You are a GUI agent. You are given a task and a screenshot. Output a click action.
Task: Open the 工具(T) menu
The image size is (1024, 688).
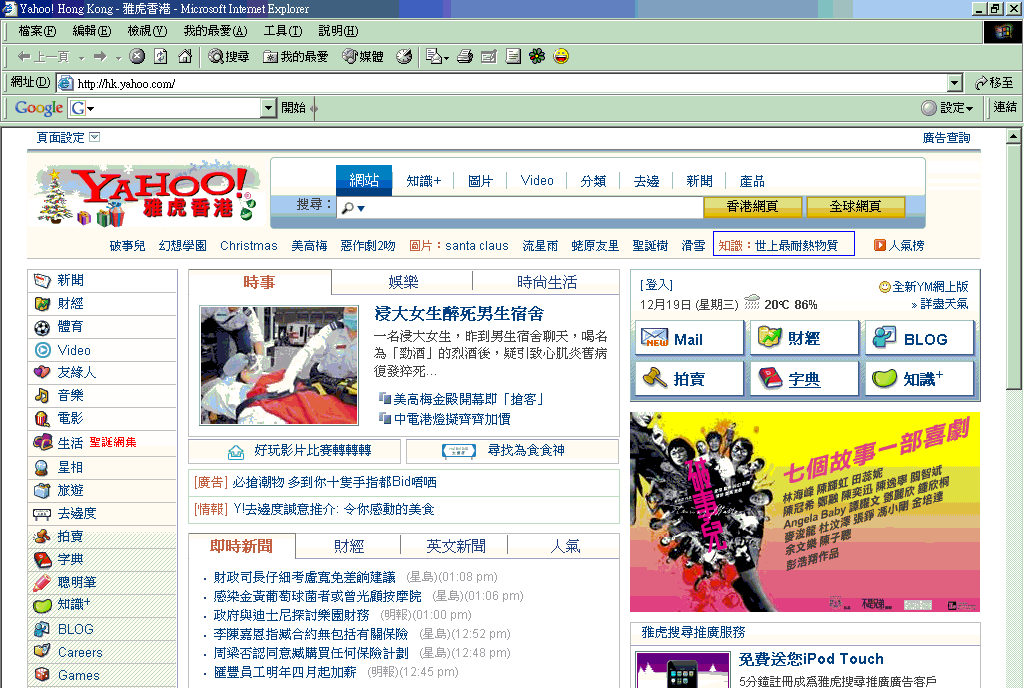tap(283, 31)
